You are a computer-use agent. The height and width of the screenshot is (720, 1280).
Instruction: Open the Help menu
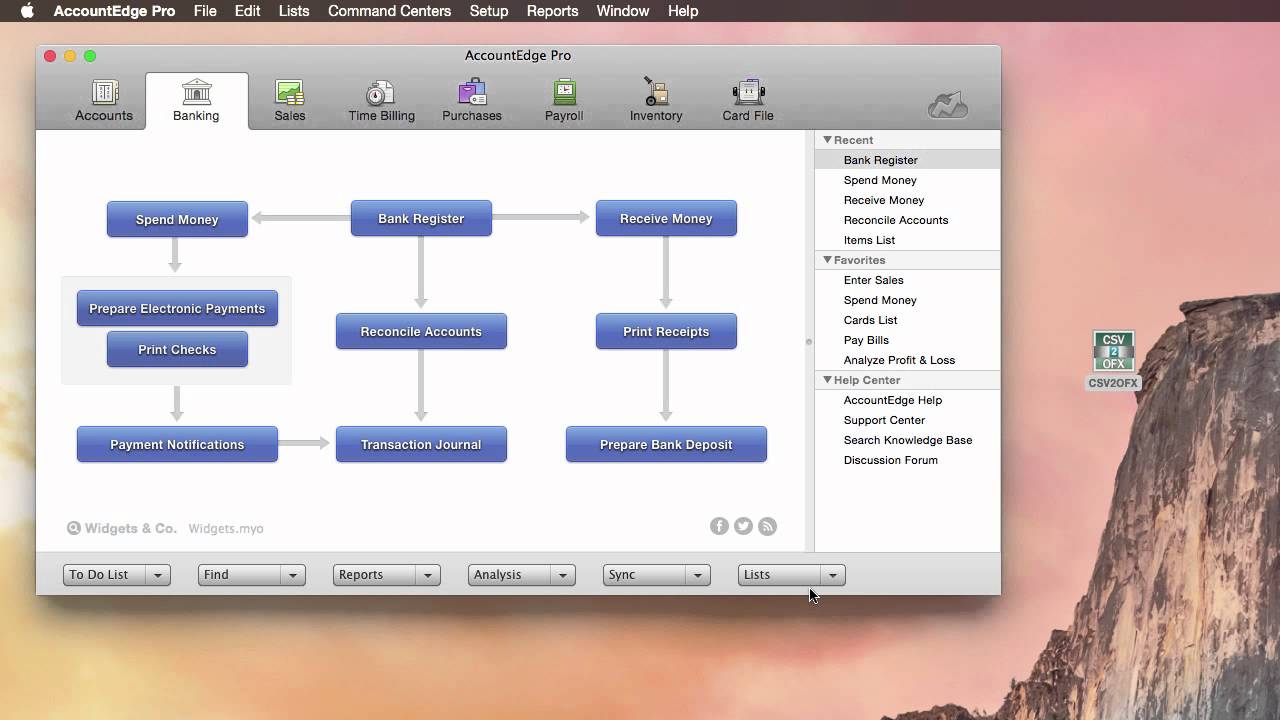pos(683,11)
